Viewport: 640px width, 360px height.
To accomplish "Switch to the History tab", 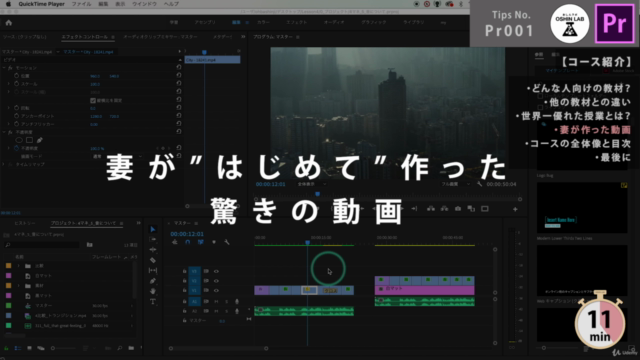I will coord(25,223).
